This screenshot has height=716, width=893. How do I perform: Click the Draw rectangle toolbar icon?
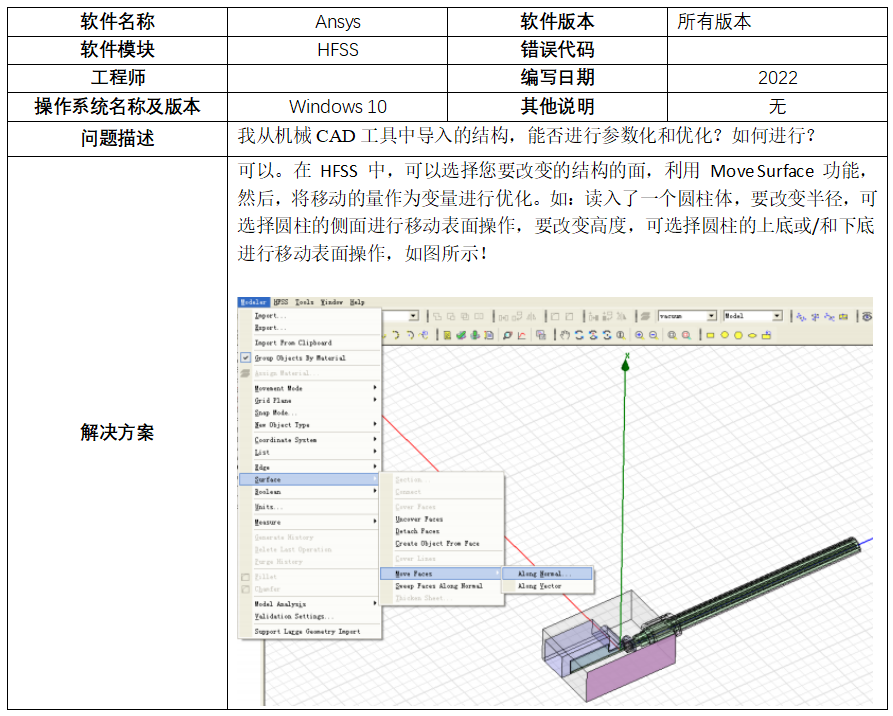click(x=711, y=335)
